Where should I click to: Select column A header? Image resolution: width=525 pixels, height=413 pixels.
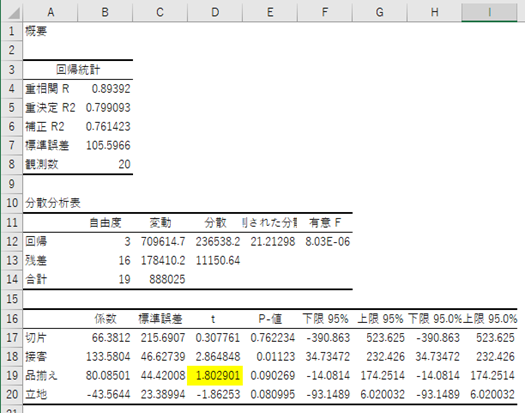click(x=50, y=12)
